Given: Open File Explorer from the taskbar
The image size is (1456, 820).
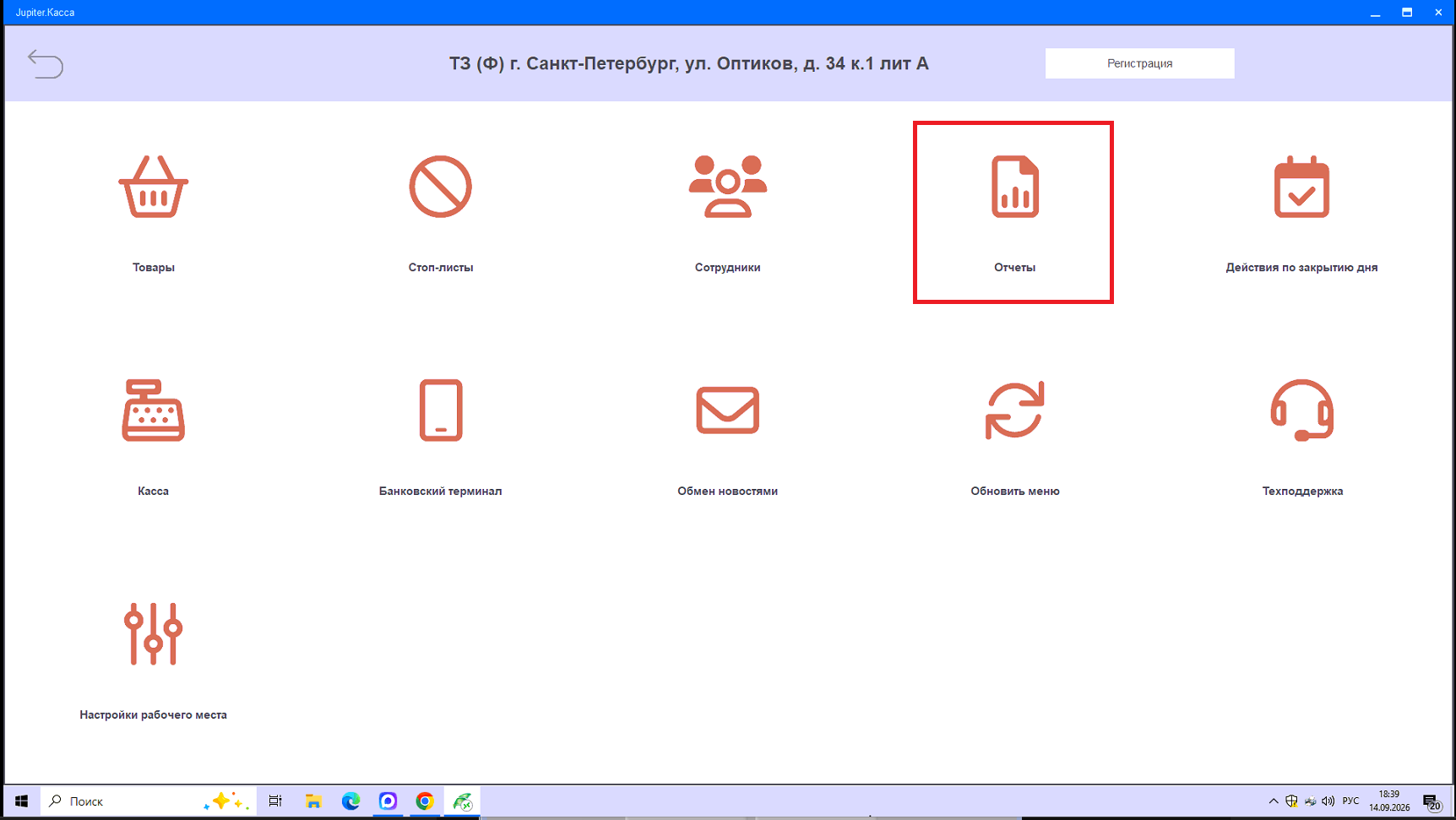Looking at the screenshot, I should pos(313,801).
